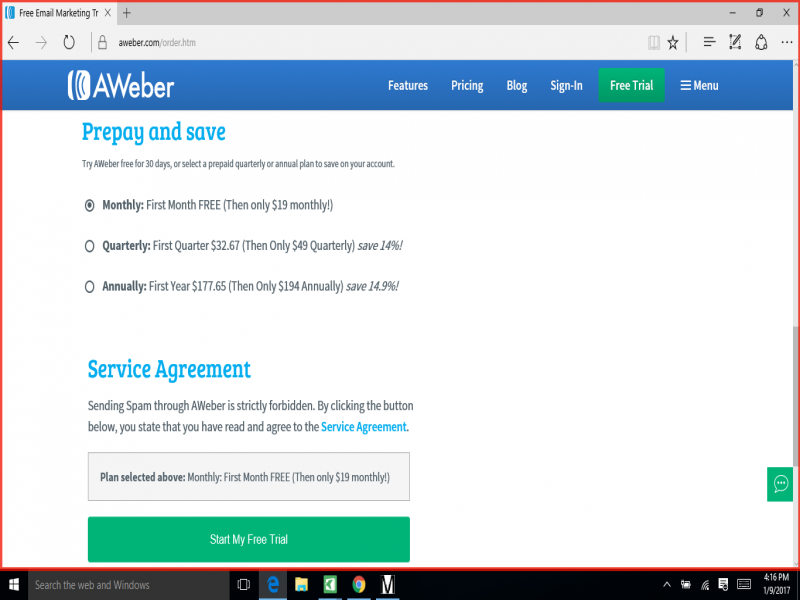The image size is (800, 600).
Task: Open a new browser tab plus
Action: 127,13
